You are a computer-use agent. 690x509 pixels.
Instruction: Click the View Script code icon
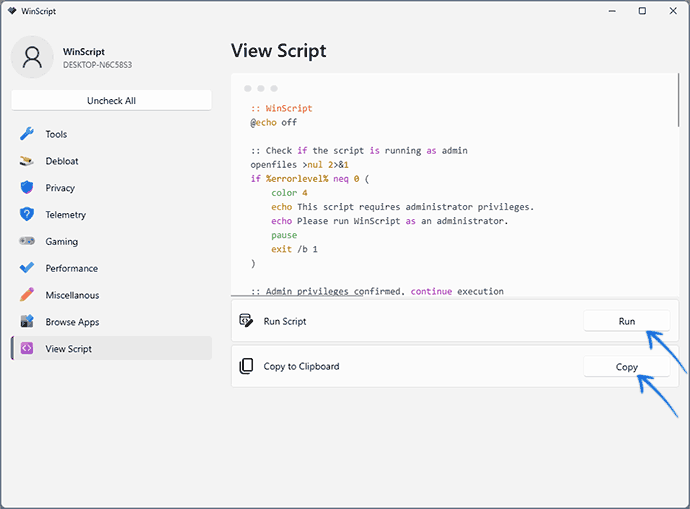coord(27,348)
